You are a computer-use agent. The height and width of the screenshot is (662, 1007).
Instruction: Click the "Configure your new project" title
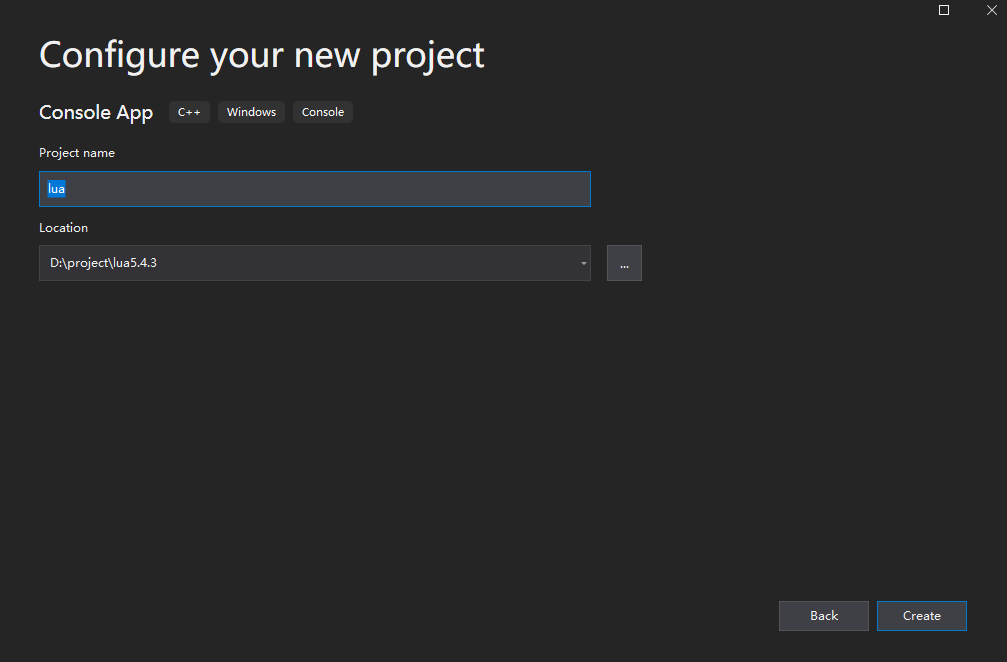point(262,55)
